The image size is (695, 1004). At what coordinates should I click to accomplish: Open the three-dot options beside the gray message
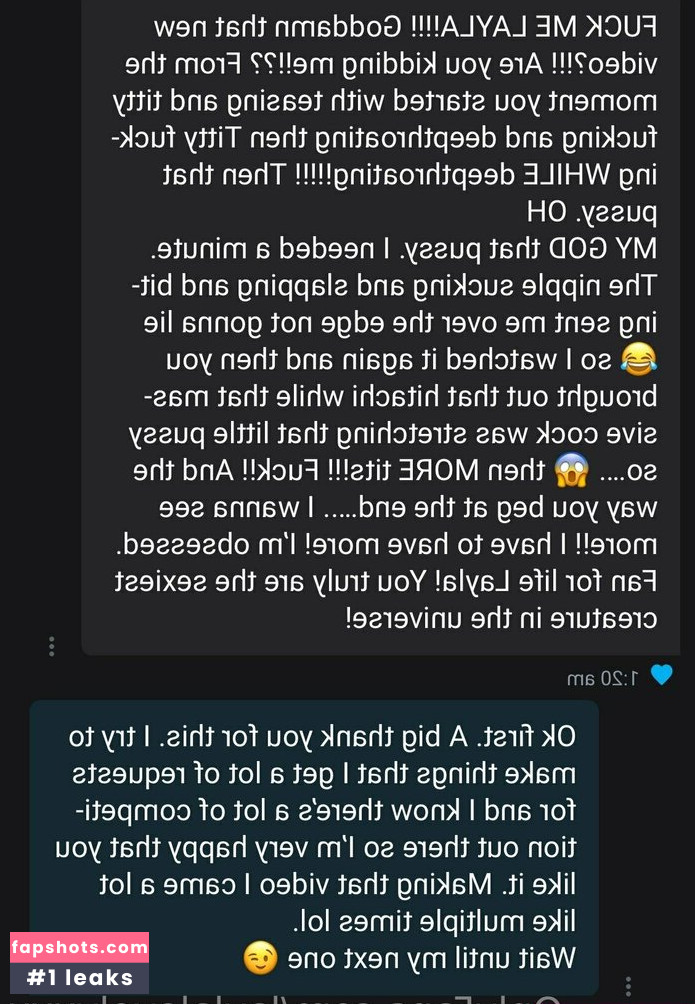tap(52, 646)
